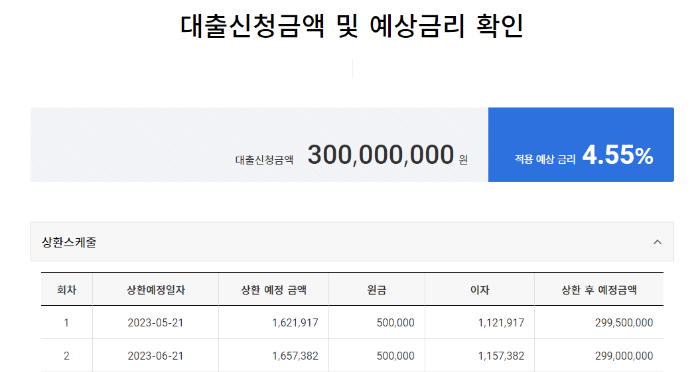This screenshot has width=700, height=372.
Task: Click the loan amount 300,000,000
Action: 381,155
